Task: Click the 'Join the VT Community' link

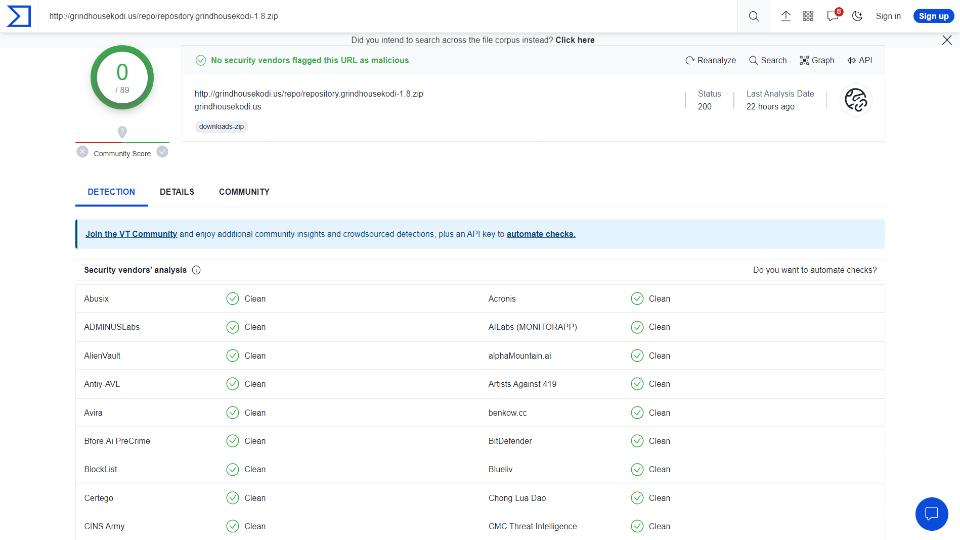Action: click(x=131, y=234)
